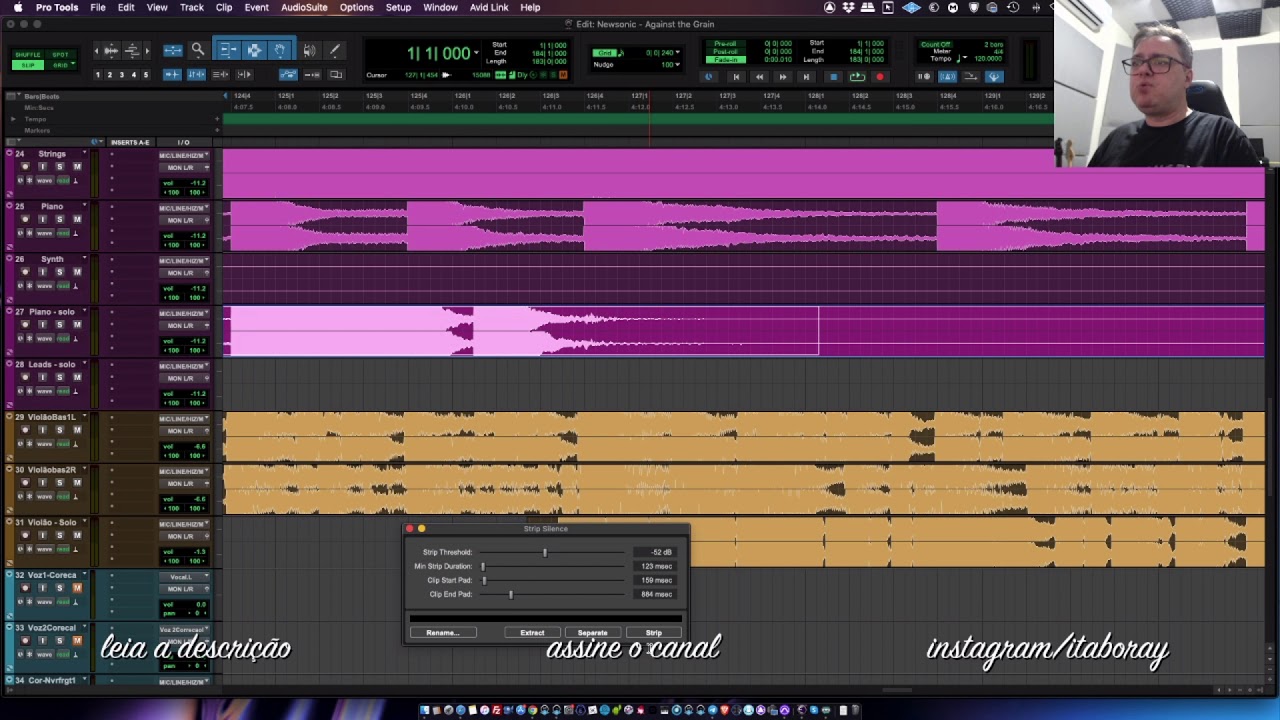The height and width of the screenshot is (720, 1280).
Task: Click the green Loop Play button
Action: pyautogui.click(x=857, y=76)
